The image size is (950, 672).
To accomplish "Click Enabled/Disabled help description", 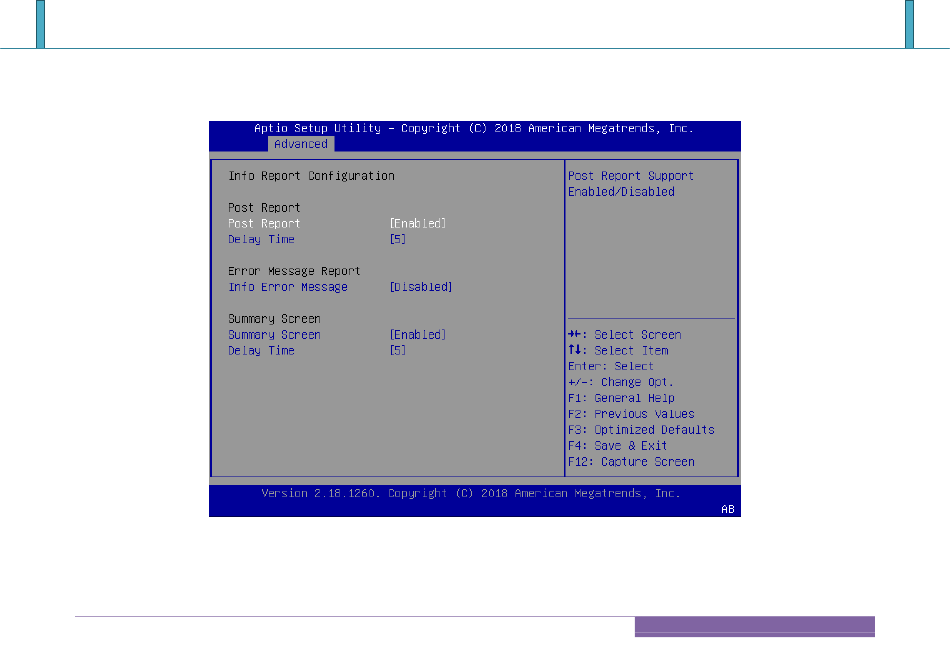I will click(621, 192).
